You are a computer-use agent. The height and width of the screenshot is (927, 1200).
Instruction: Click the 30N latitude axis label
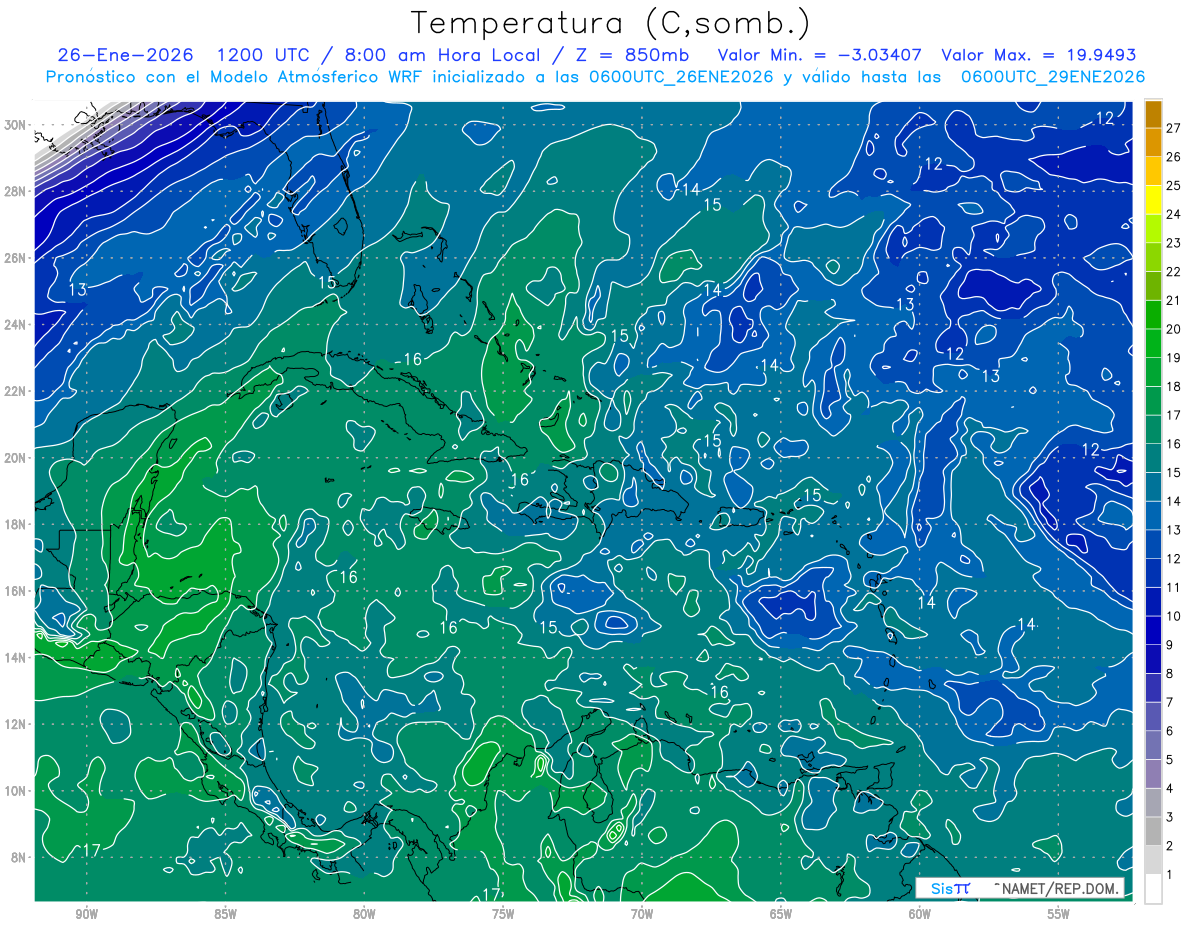coord(17,124)
